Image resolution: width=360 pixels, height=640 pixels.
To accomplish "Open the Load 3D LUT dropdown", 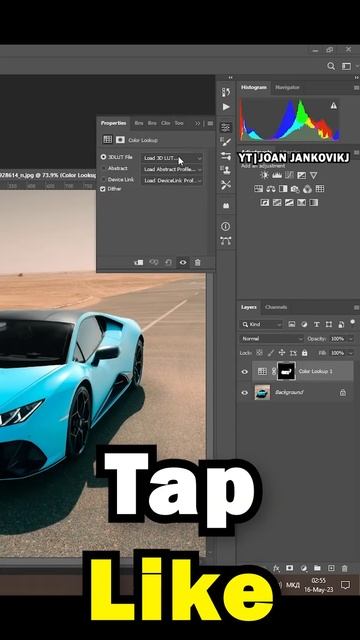I will [x=172, y=158].
